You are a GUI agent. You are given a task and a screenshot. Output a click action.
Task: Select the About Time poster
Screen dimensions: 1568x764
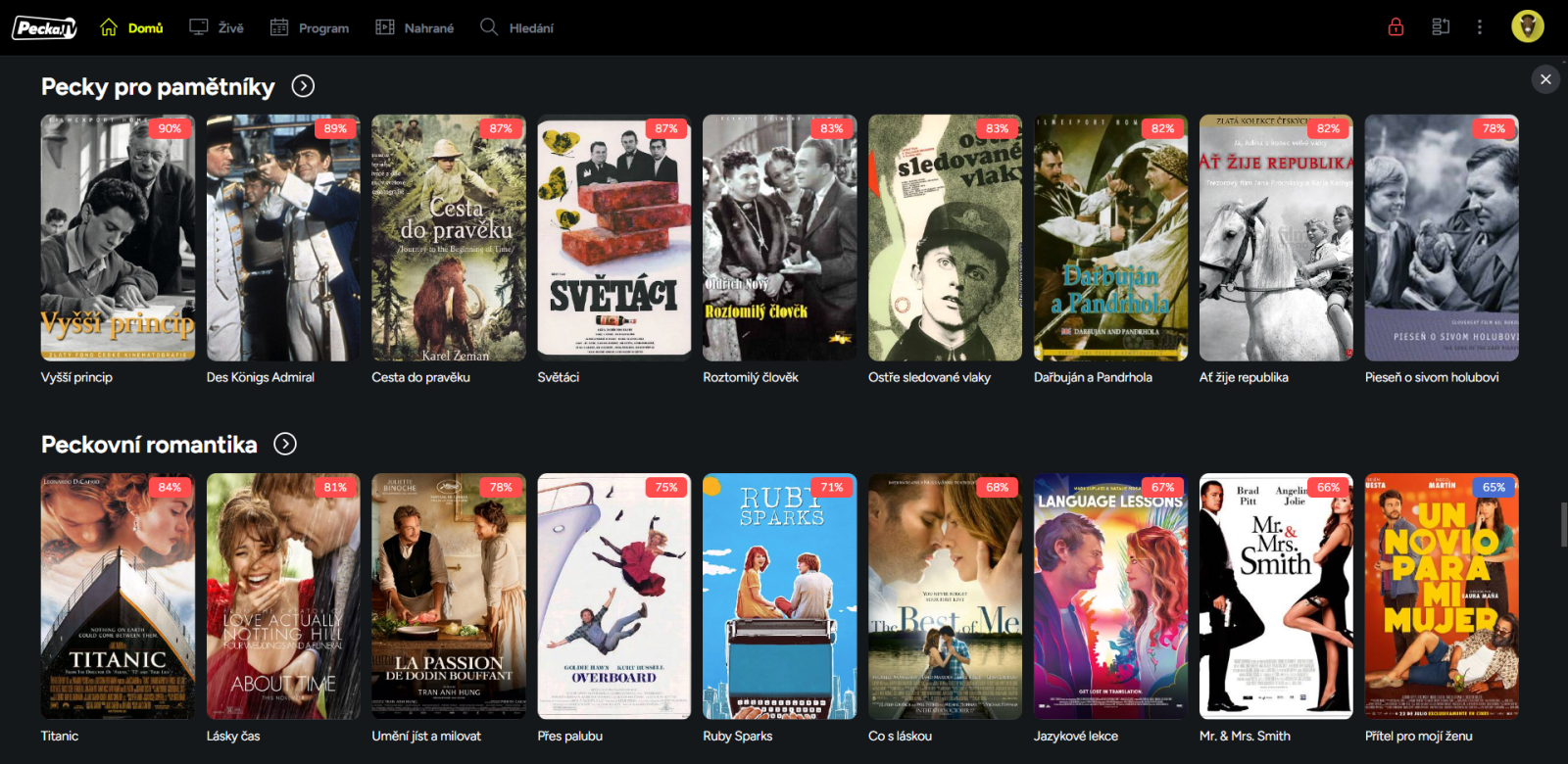pyautogui.click(x=283, y=597)
